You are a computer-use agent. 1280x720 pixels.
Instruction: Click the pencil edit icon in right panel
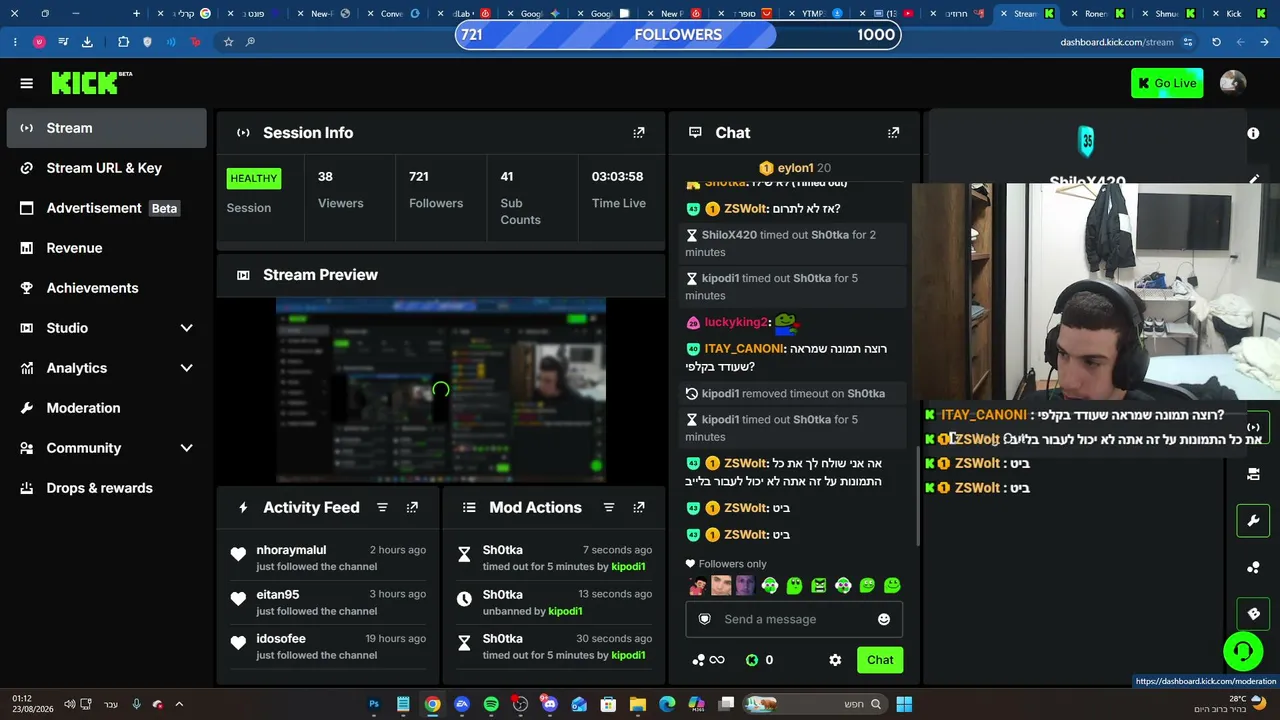1254,180
